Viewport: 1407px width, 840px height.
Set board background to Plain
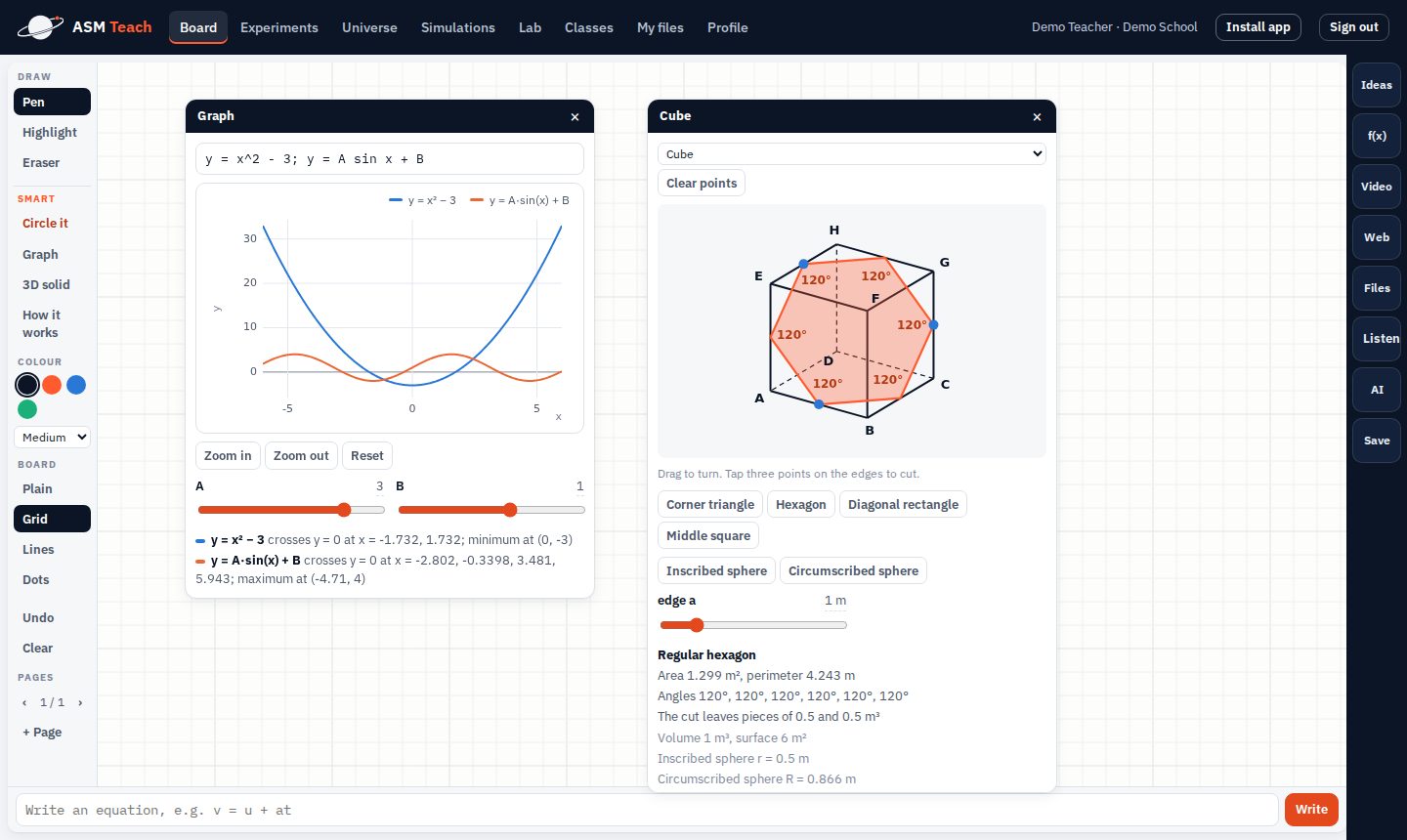52,488
